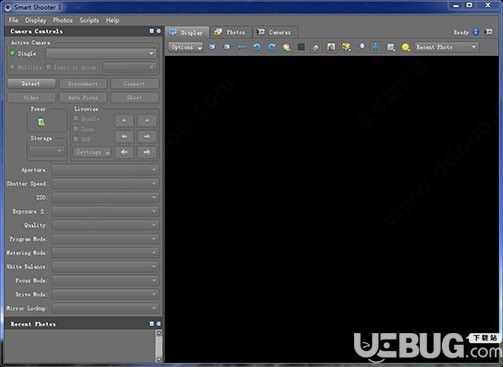503x367 pixels.
Task: Toggle the Enable checkbox under Liveview
Action: 76,118
